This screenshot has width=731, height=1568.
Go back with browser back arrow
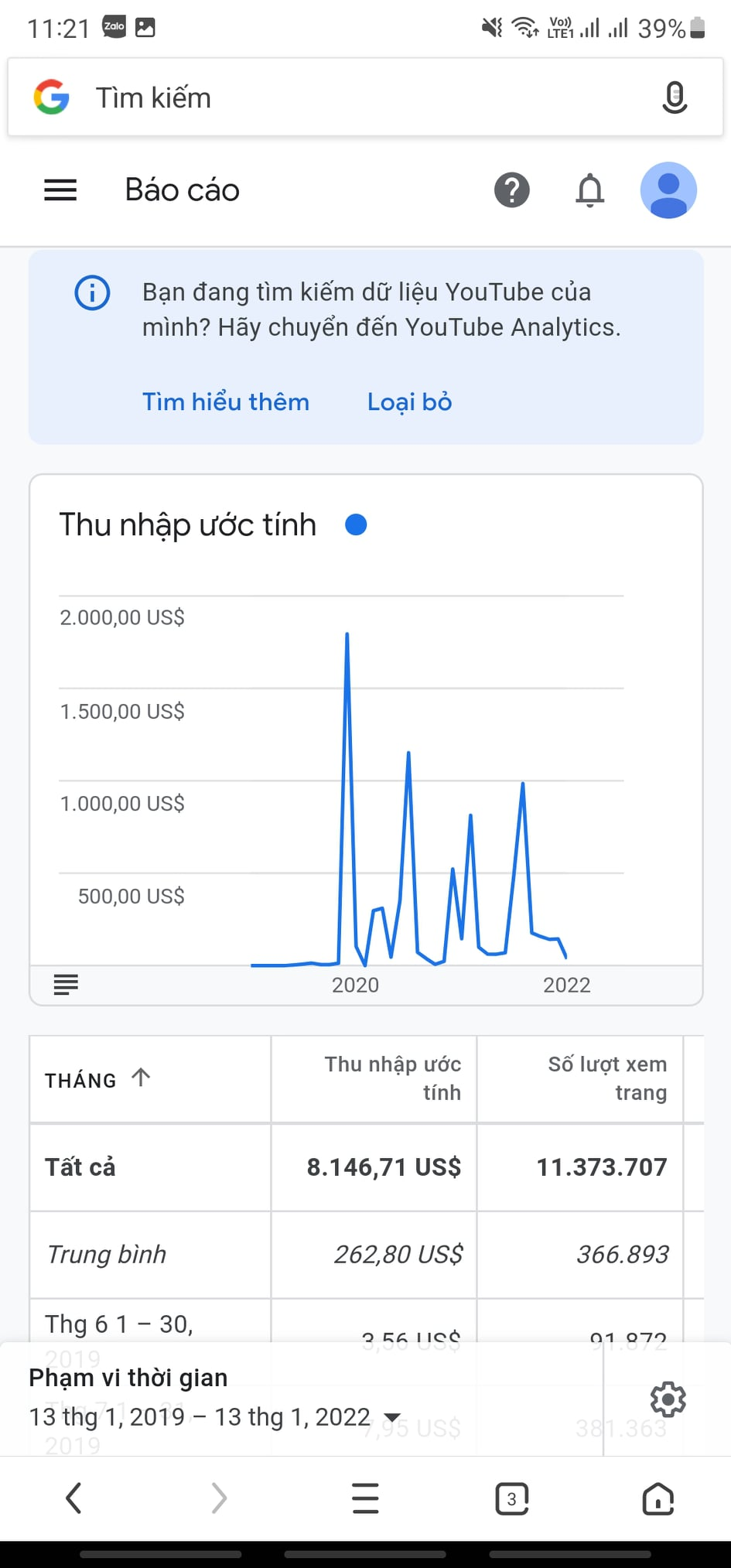73,1498
